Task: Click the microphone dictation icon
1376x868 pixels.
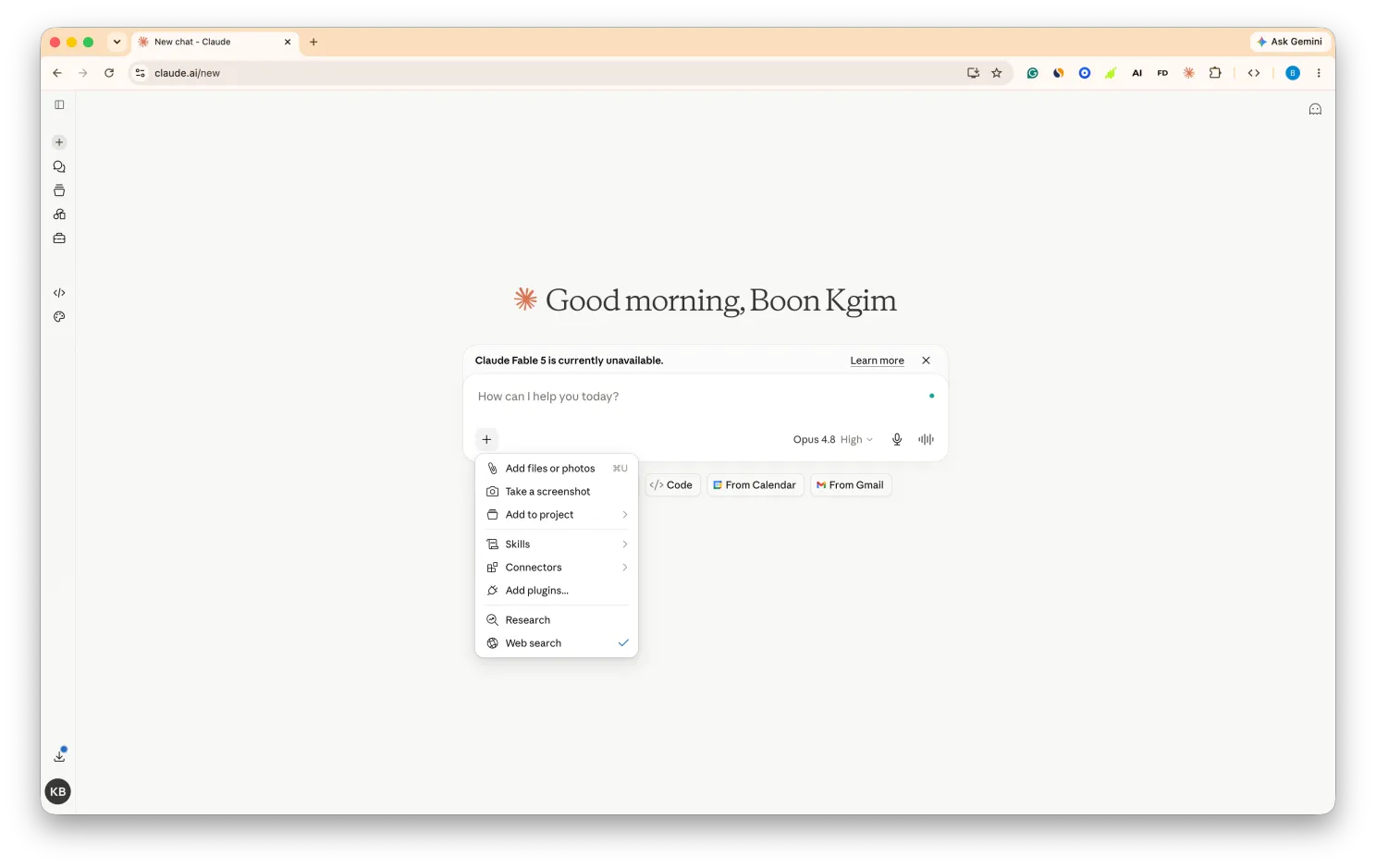Action: click(x=897, y=439)
